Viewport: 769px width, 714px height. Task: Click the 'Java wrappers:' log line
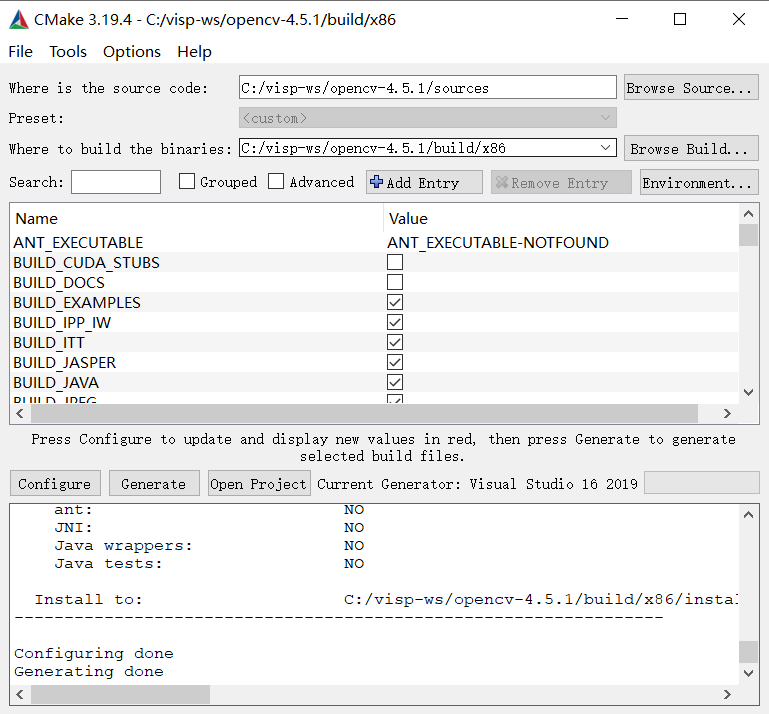click(123, 545)
